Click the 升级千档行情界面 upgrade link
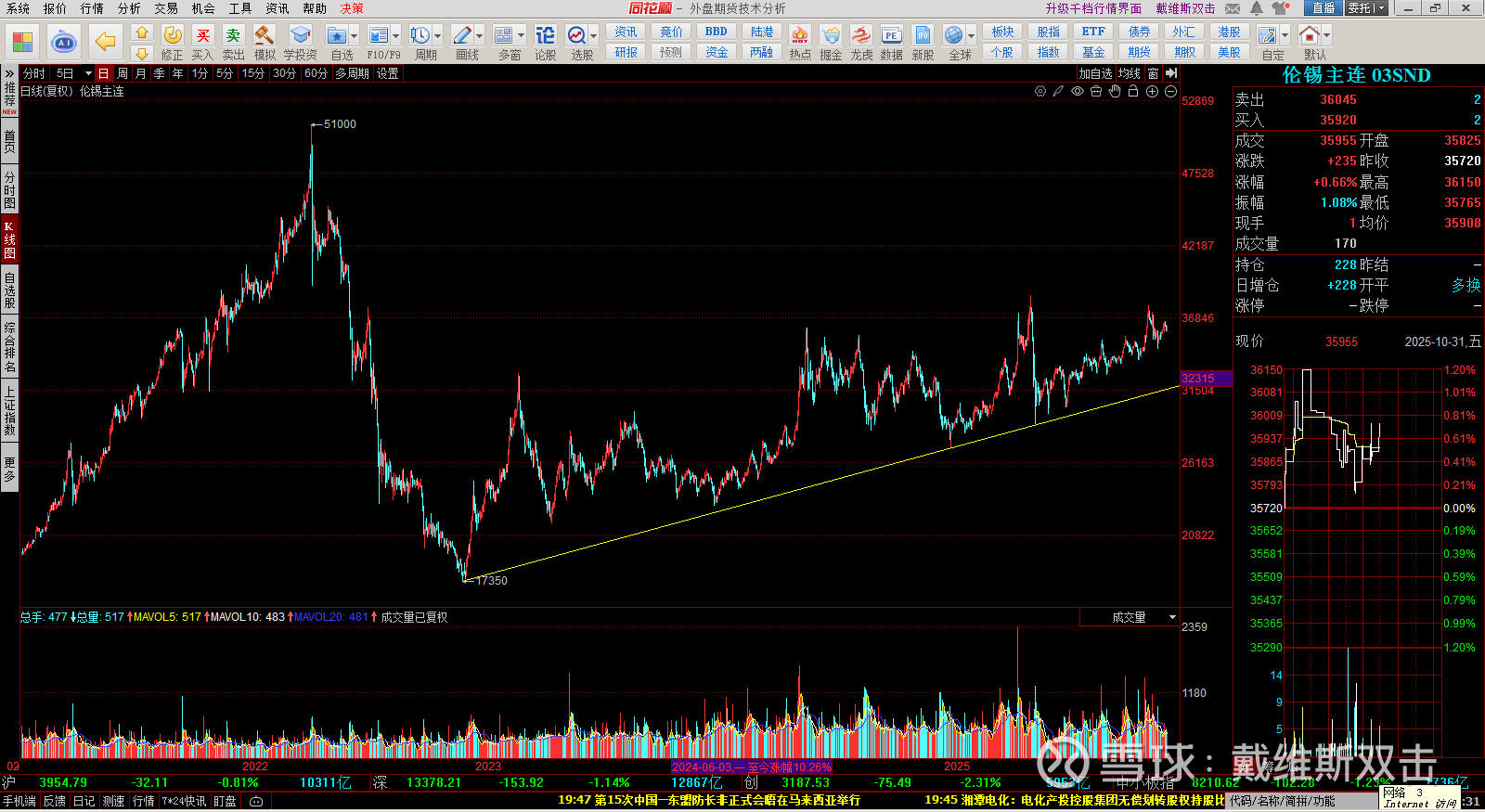1485x812 pixels. click(x=1093, y=8)
